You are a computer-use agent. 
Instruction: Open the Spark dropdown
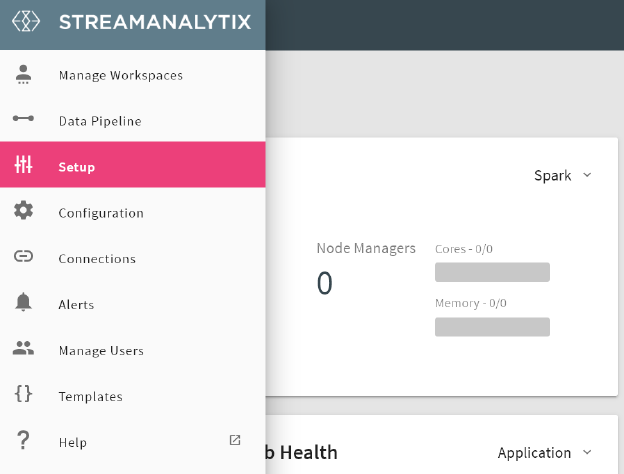(x=563, y=176)
